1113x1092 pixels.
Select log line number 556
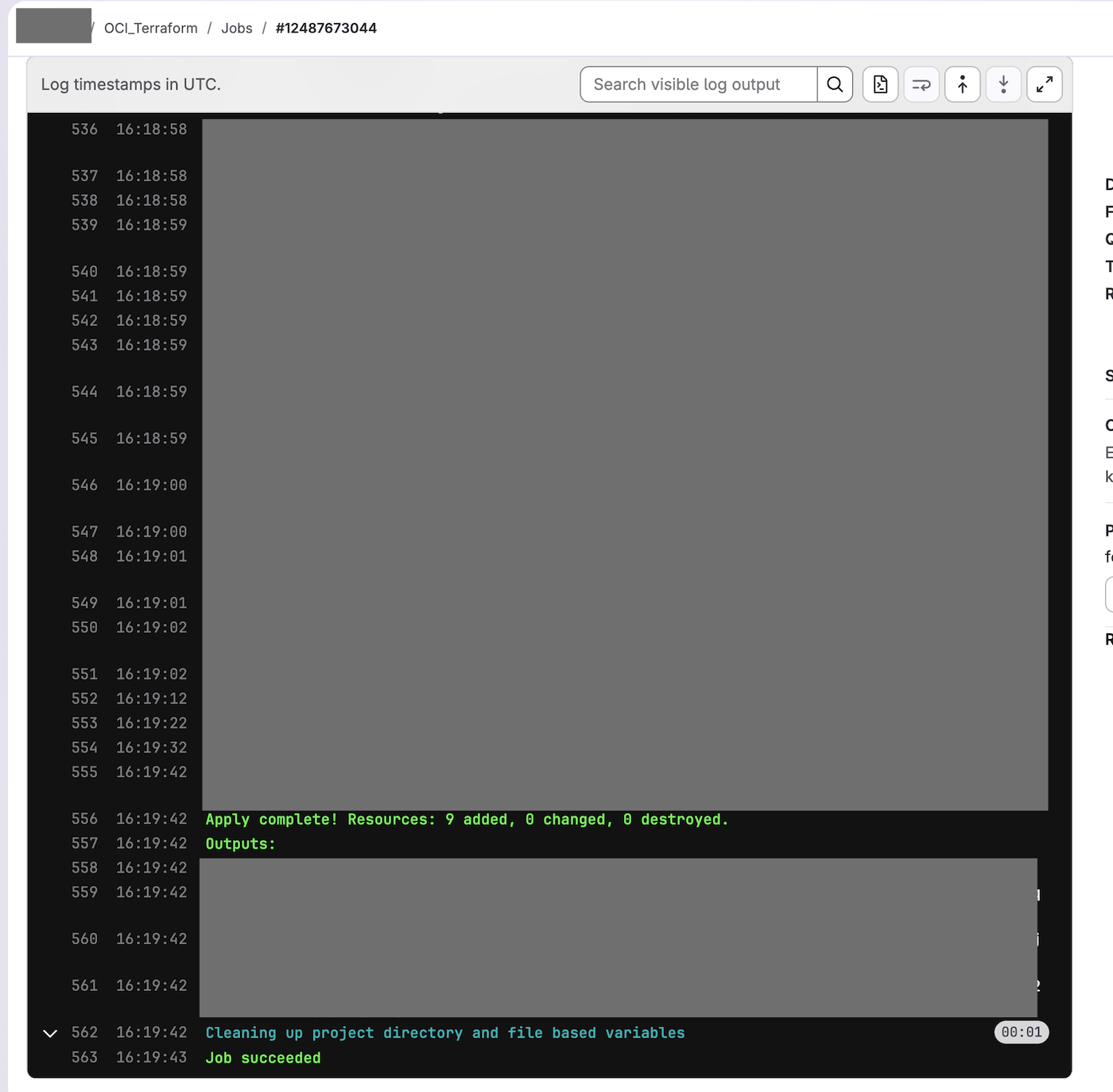(x=84, y=819)
